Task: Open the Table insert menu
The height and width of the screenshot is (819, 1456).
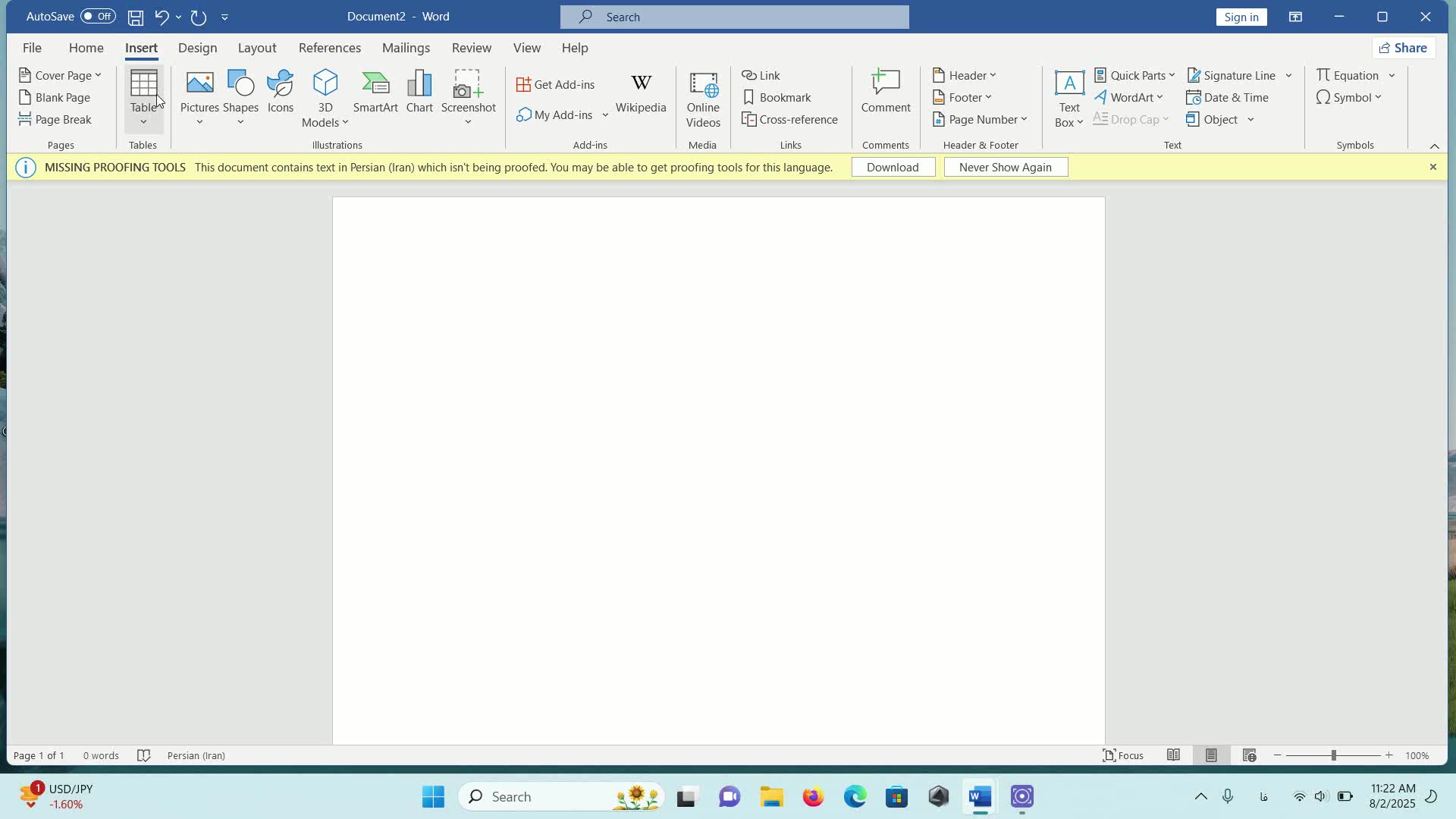Action: [x=143, y=99]
